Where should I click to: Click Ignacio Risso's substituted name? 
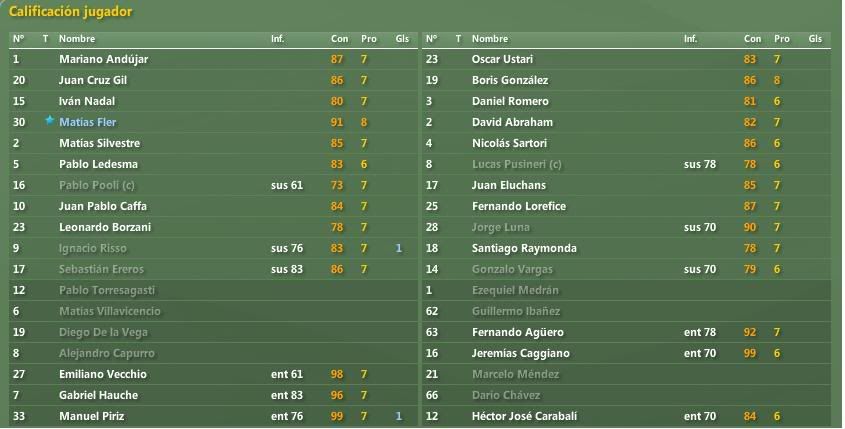93,248
